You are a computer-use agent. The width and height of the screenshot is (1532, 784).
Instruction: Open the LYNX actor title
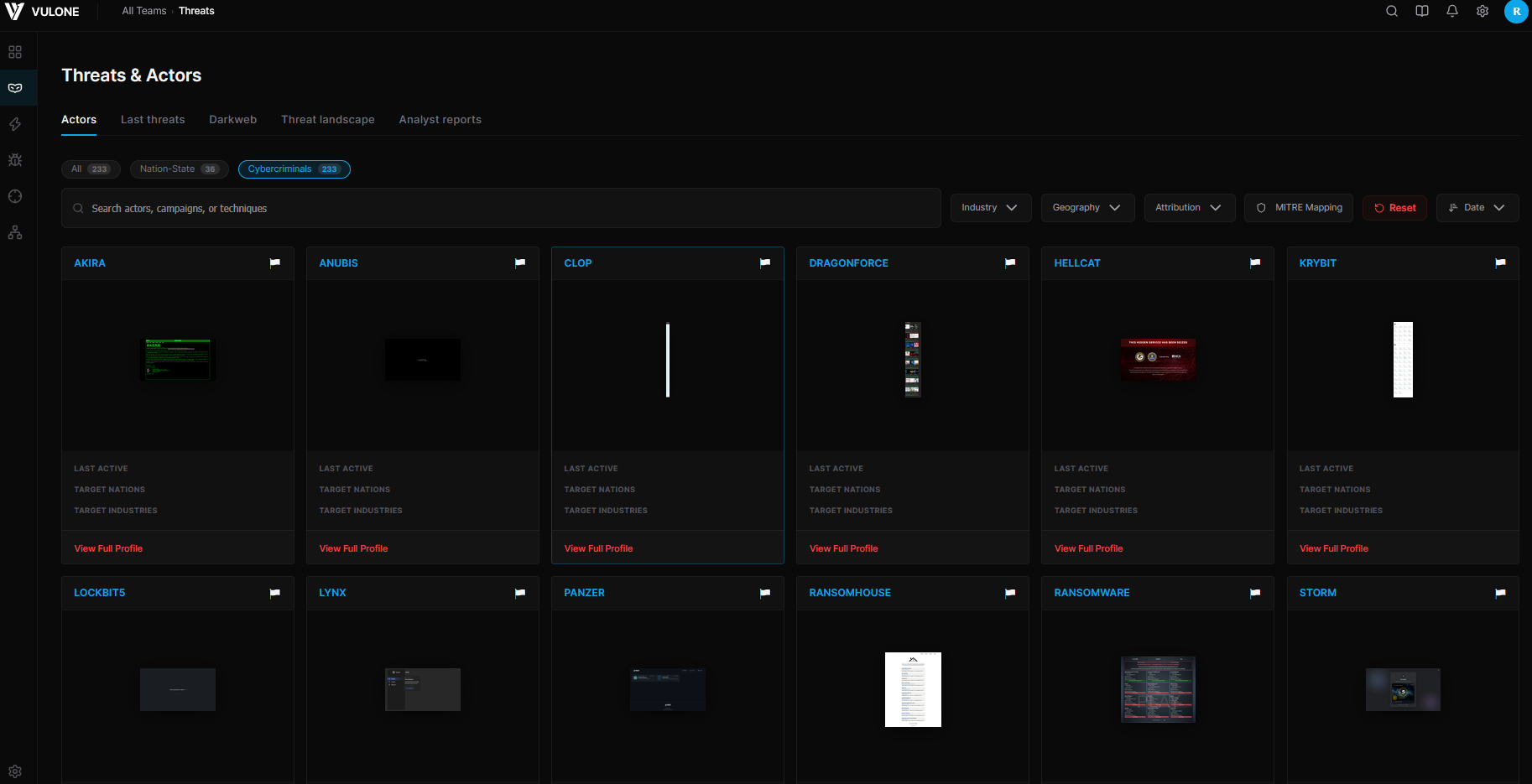pyautogui.click(x=332, y=593)
